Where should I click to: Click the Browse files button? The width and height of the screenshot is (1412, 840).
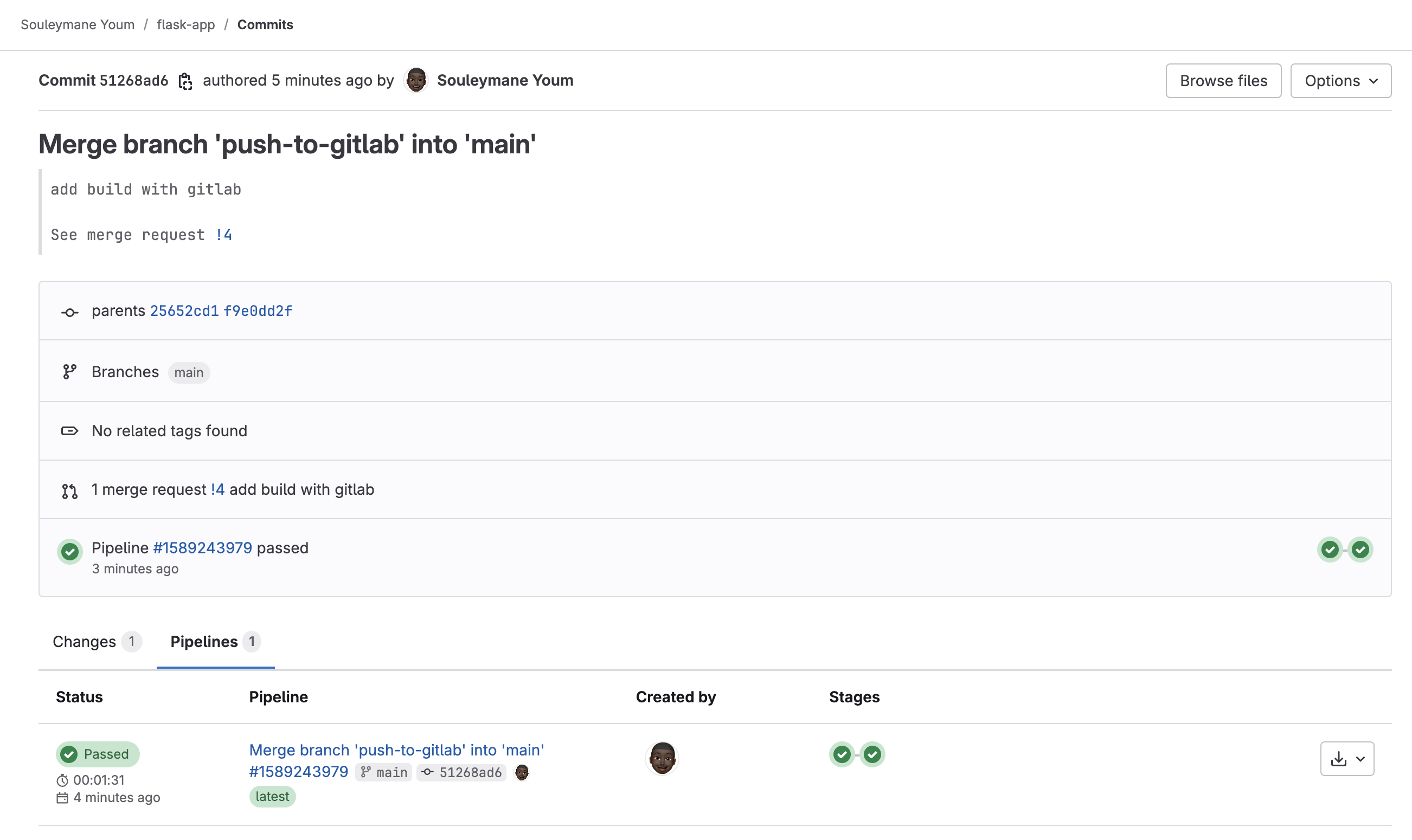[x=1223, y=81]
